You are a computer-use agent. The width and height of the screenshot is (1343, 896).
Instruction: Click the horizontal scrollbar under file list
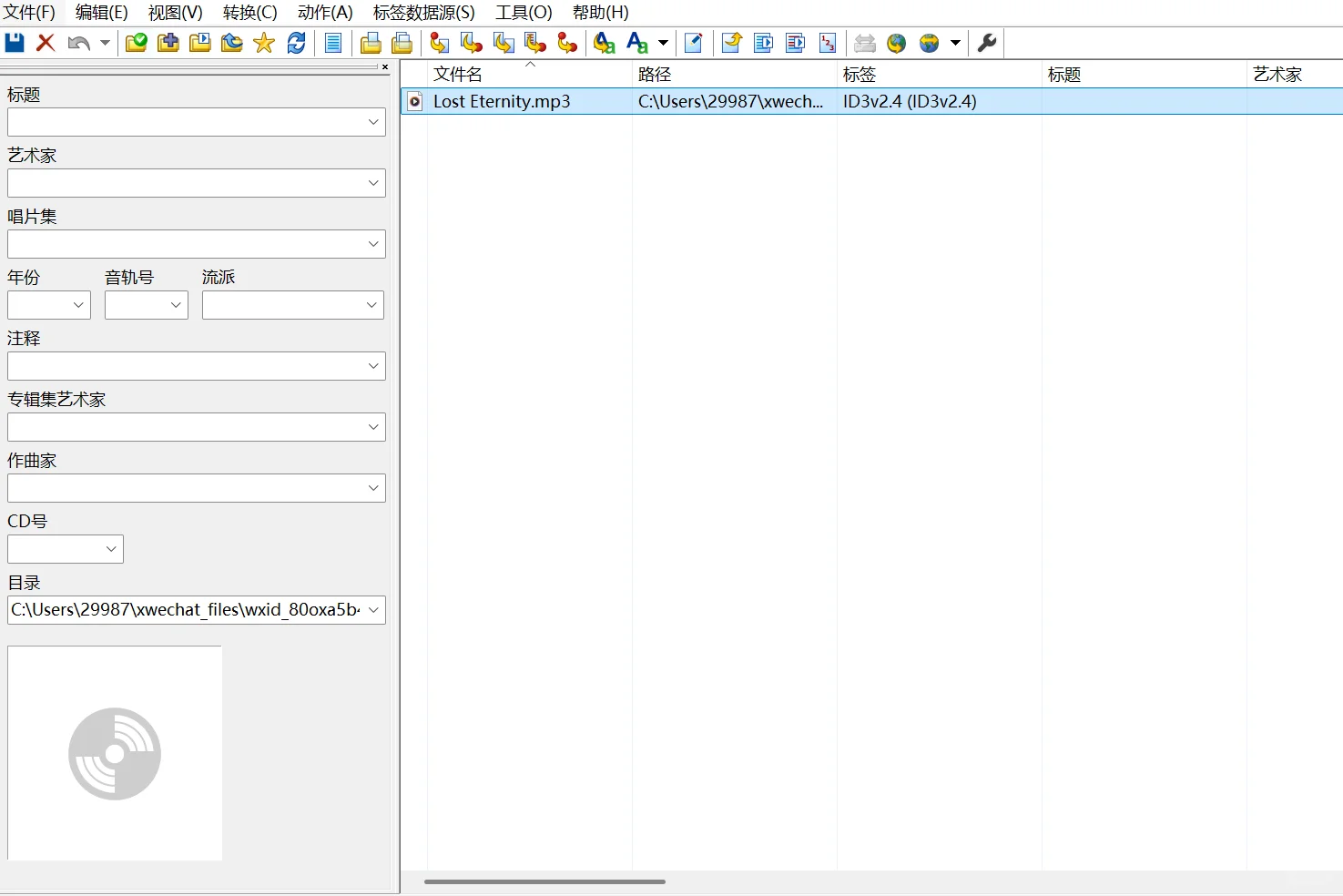(x=544, y=881)
